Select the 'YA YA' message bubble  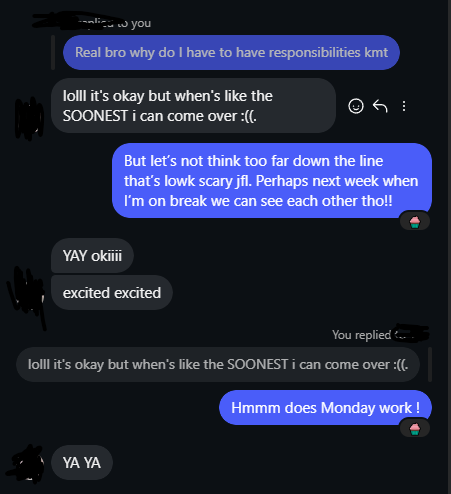coord(82,463)
